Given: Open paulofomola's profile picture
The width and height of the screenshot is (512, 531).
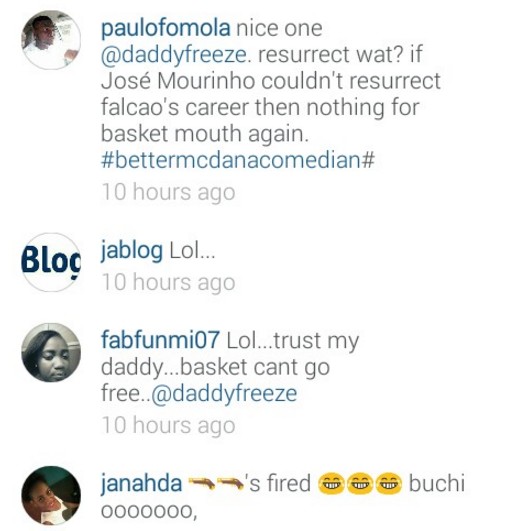Looking at the screenshot, I should [x=51, y=40].
